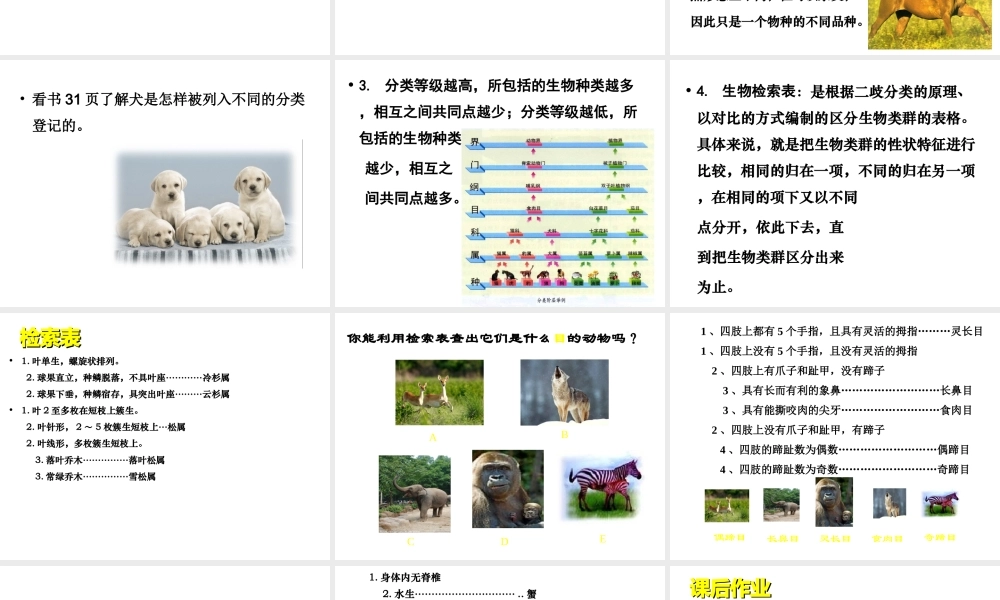The image size is (1000, 600).
Task: Click the small gorilla picture above 灵长目
Action: tap(834, 502)
